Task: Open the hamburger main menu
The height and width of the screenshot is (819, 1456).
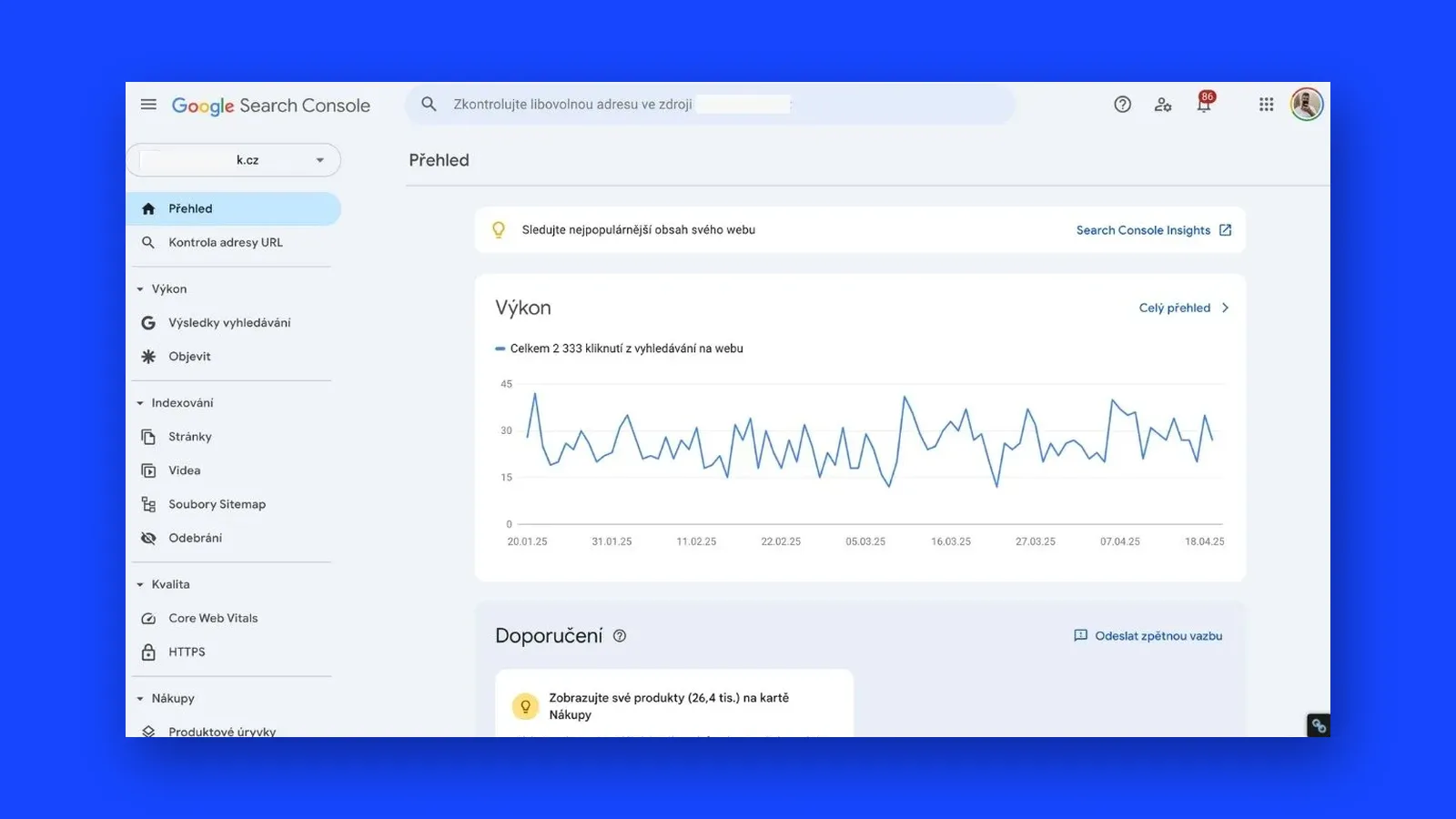Action: tap(148, 105)
